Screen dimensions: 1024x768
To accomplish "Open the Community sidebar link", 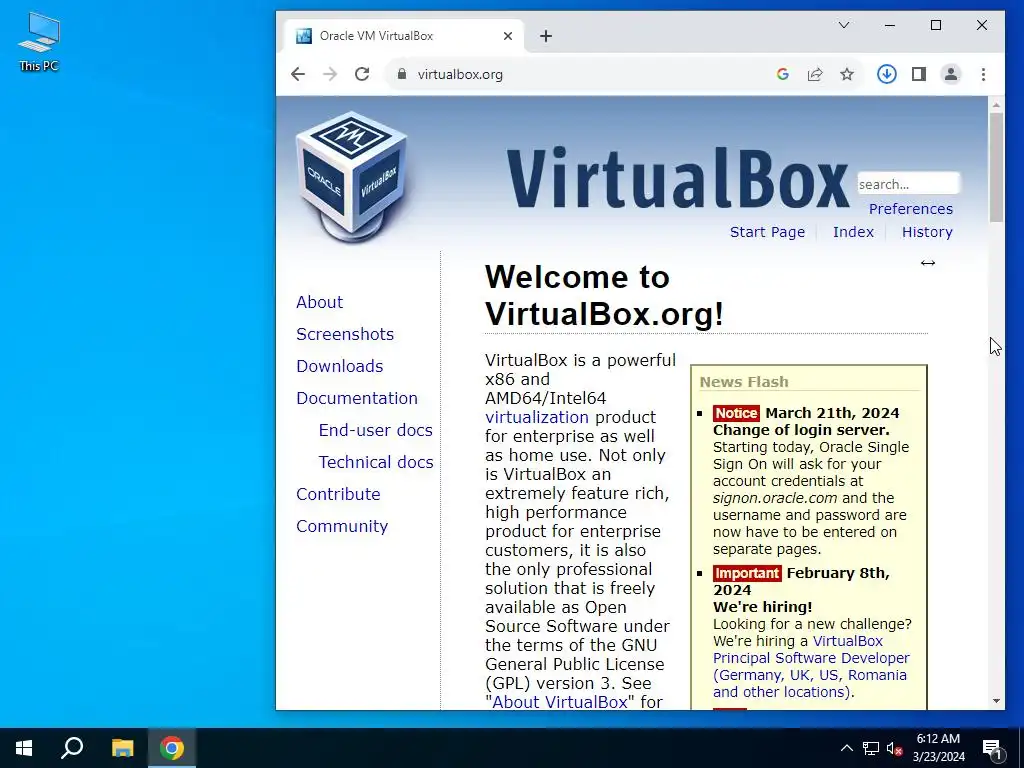I will 342,526.
